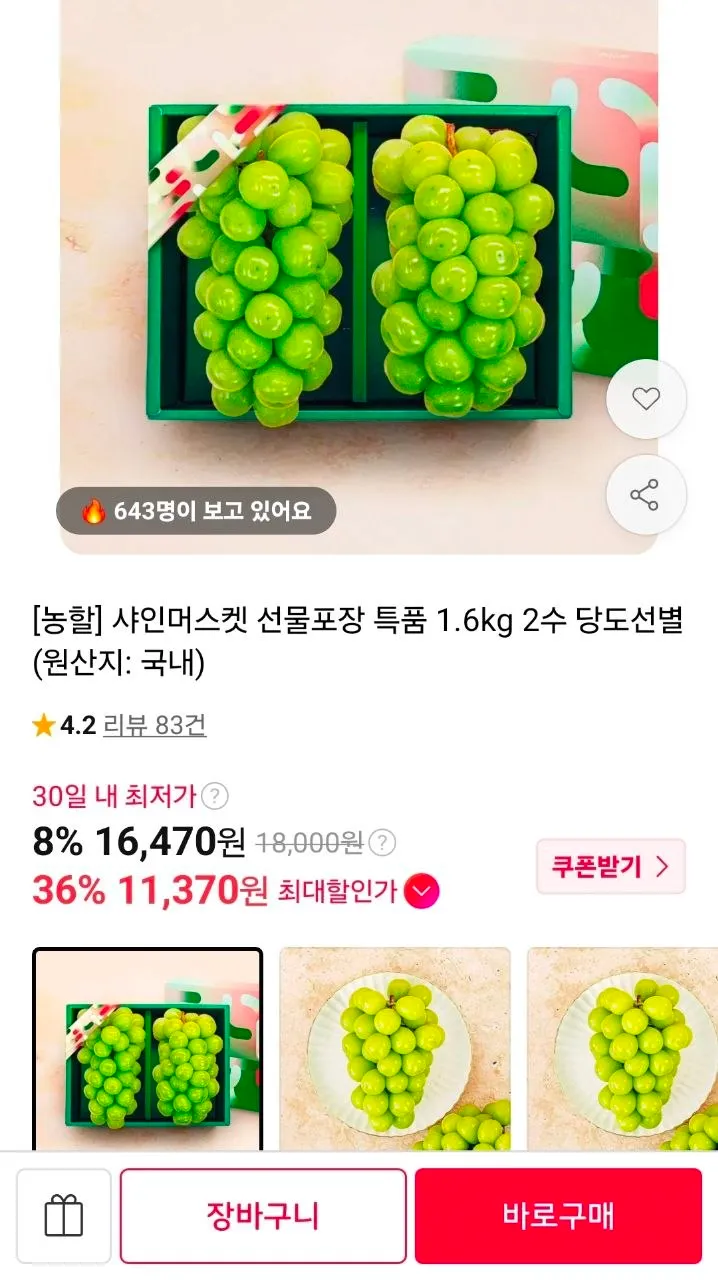Open 리뷰 83건 reviews link
This screenshot has height=1280, width=718.
point(155,726)
